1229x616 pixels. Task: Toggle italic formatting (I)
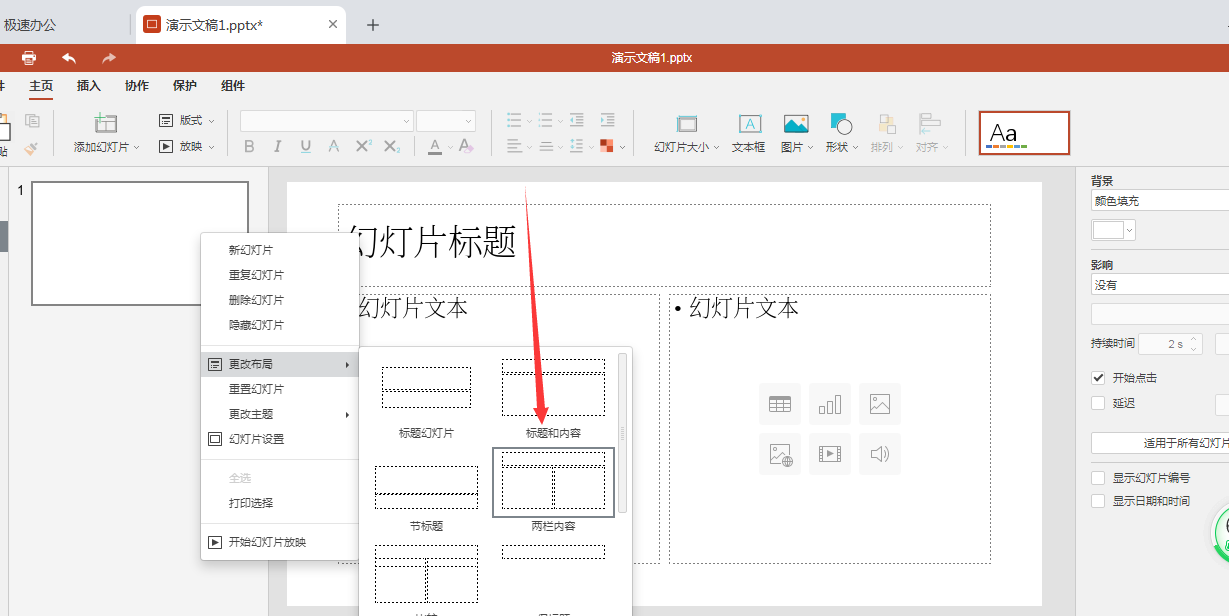[x=278, y=147]
